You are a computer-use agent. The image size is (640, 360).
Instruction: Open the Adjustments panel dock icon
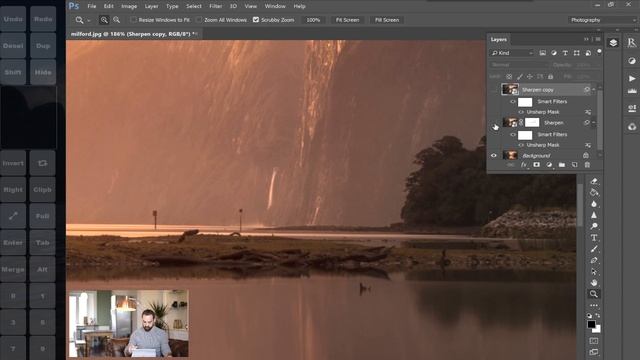tap(632, 61)
